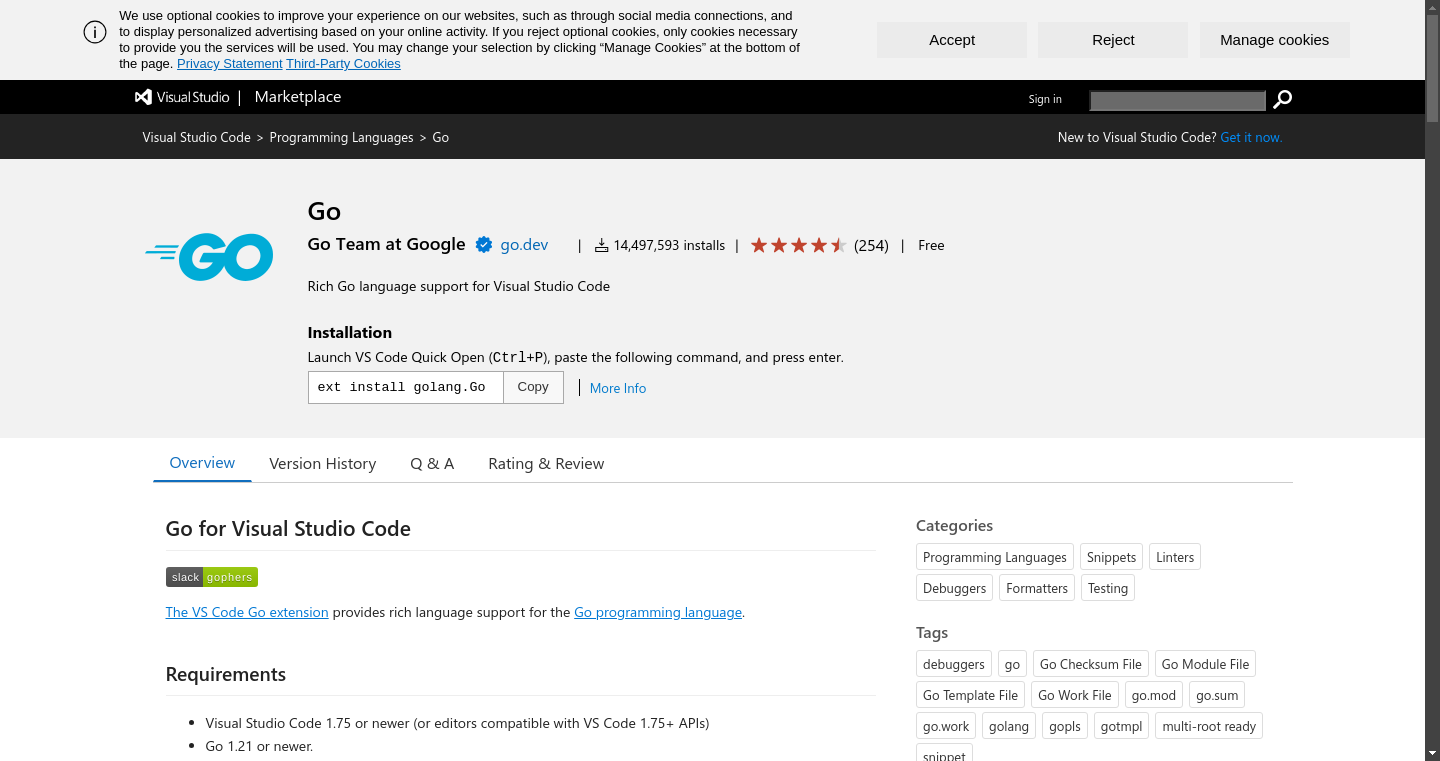Select the Formatters category

pyautogui.click(x=1037, y=588)
